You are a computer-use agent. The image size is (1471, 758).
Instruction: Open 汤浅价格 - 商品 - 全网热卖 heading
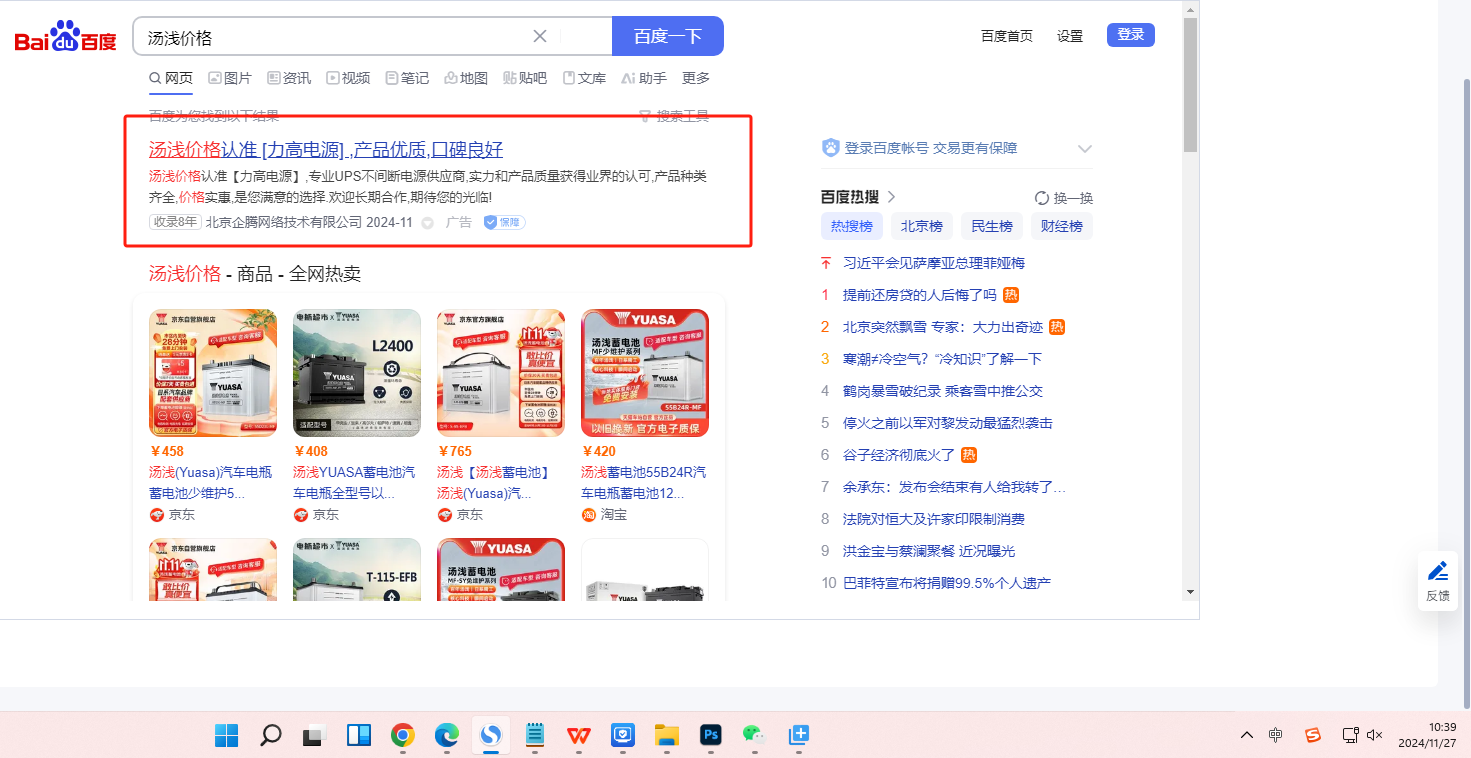(255, 274)
